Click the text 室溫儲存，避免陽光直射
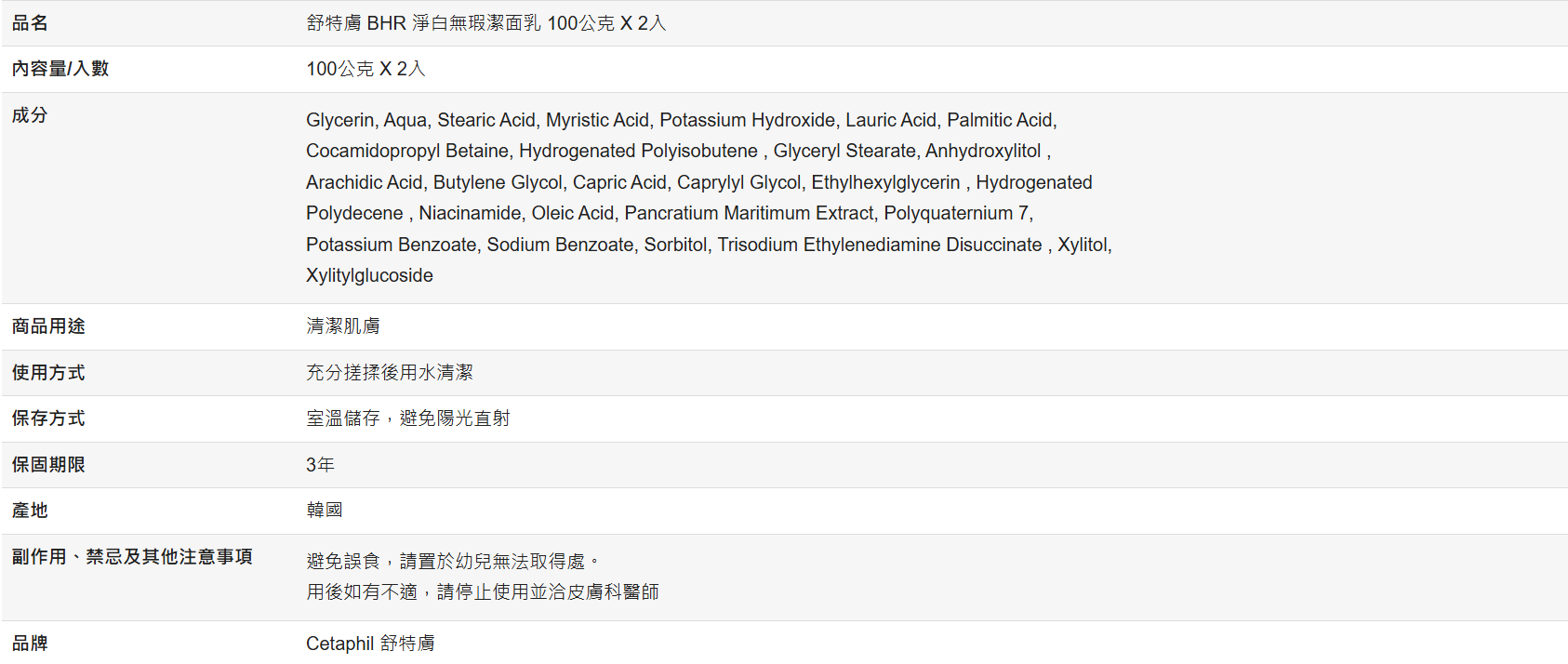This screenshot has height=664, width=1568. point(408,418)
